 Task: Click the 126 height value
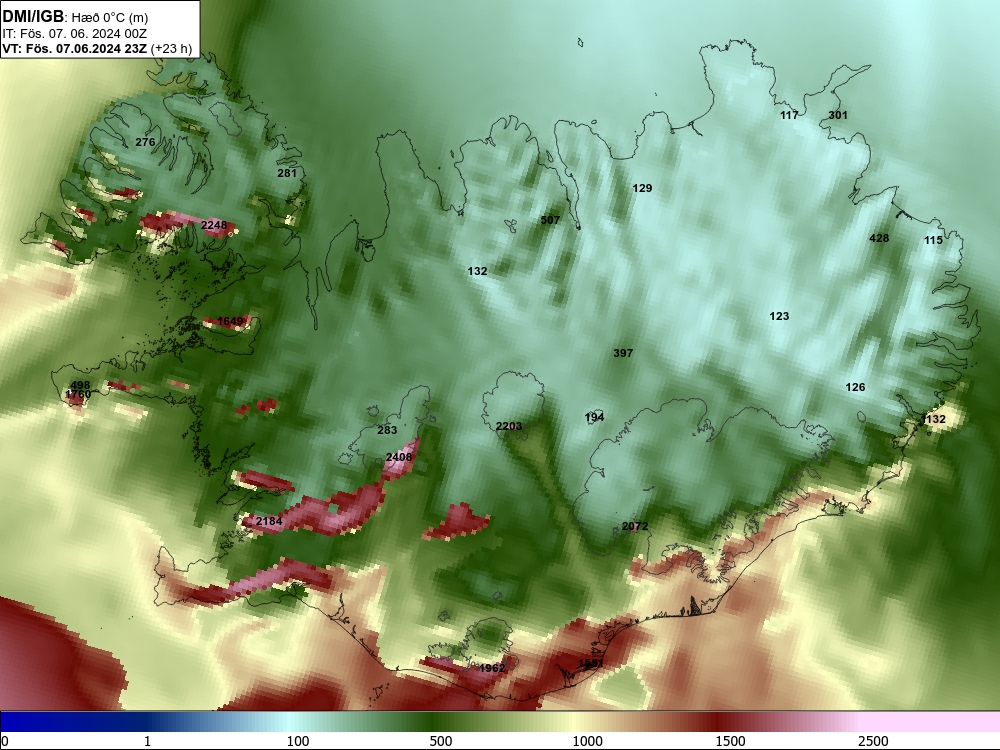(x=855, y=387)
